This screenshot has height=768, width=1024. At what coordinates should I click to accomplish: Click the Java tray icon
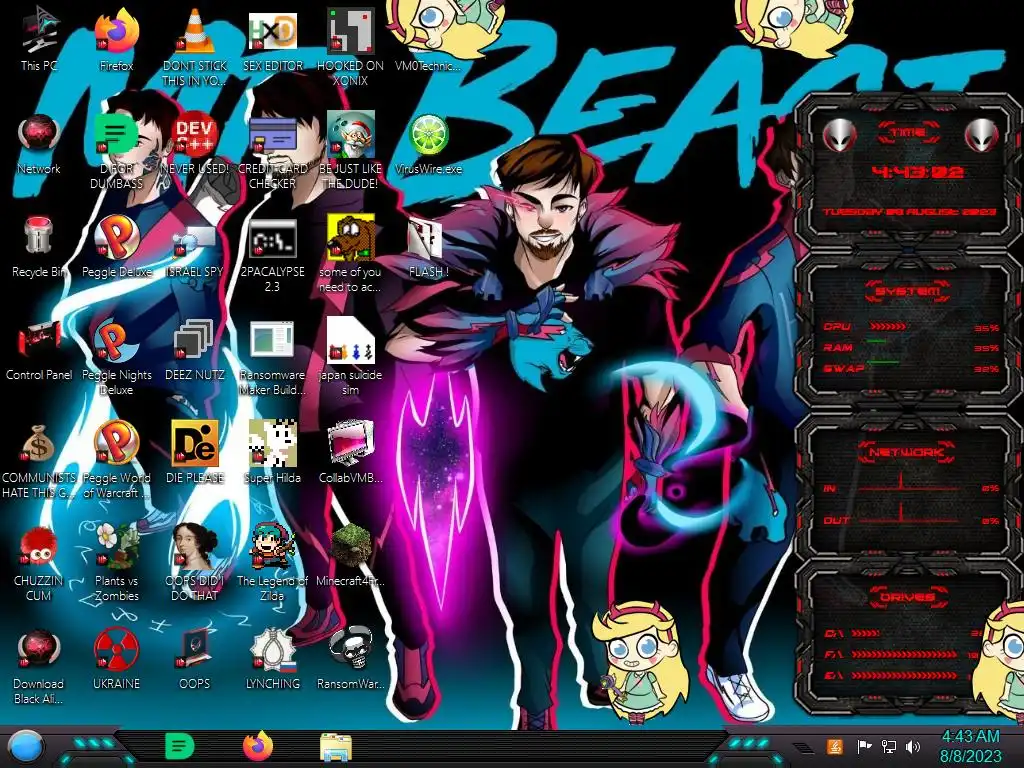[x=835, y=747]
